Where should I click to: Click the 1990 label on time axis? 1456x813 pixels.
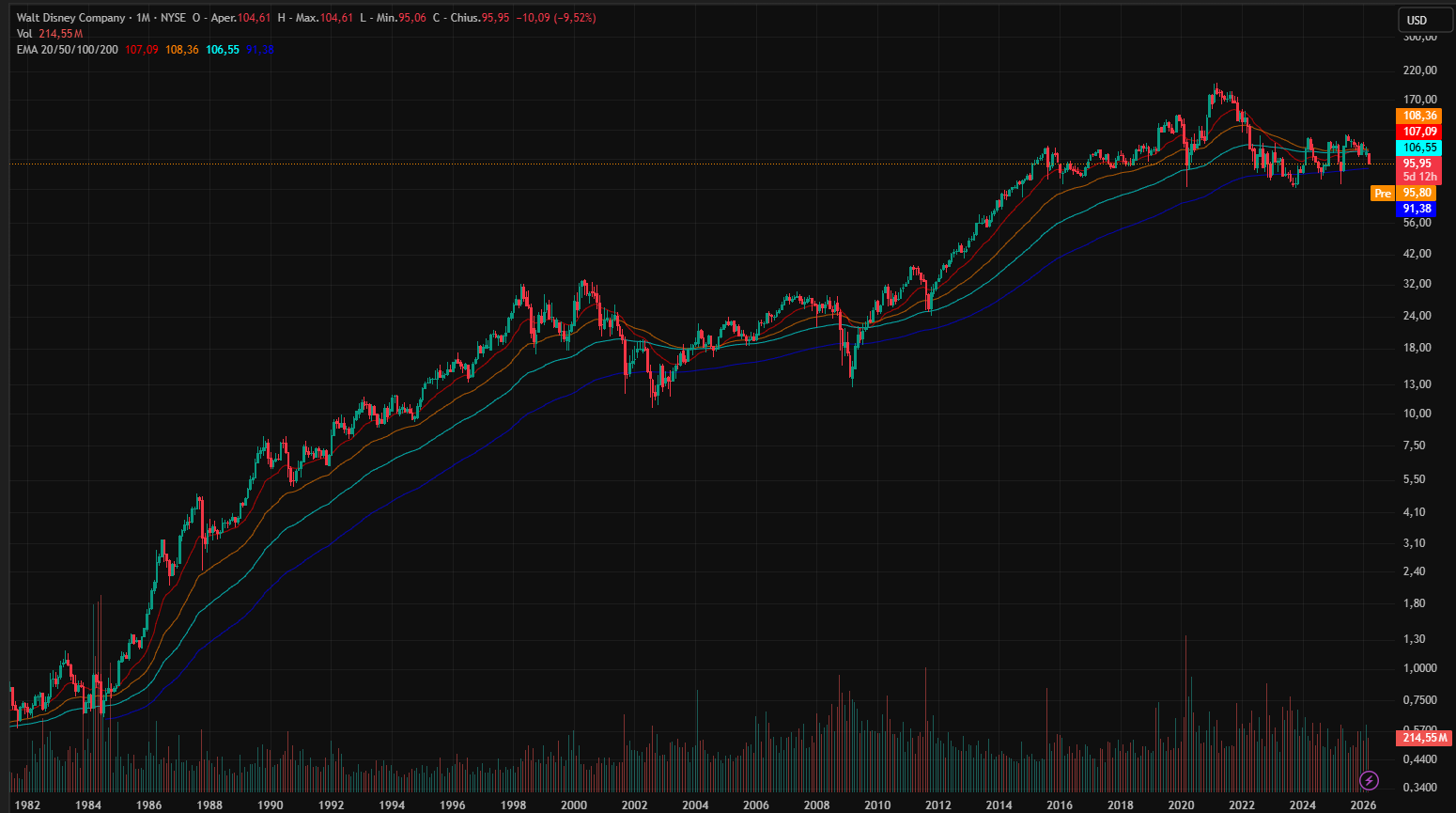[271, 805]
